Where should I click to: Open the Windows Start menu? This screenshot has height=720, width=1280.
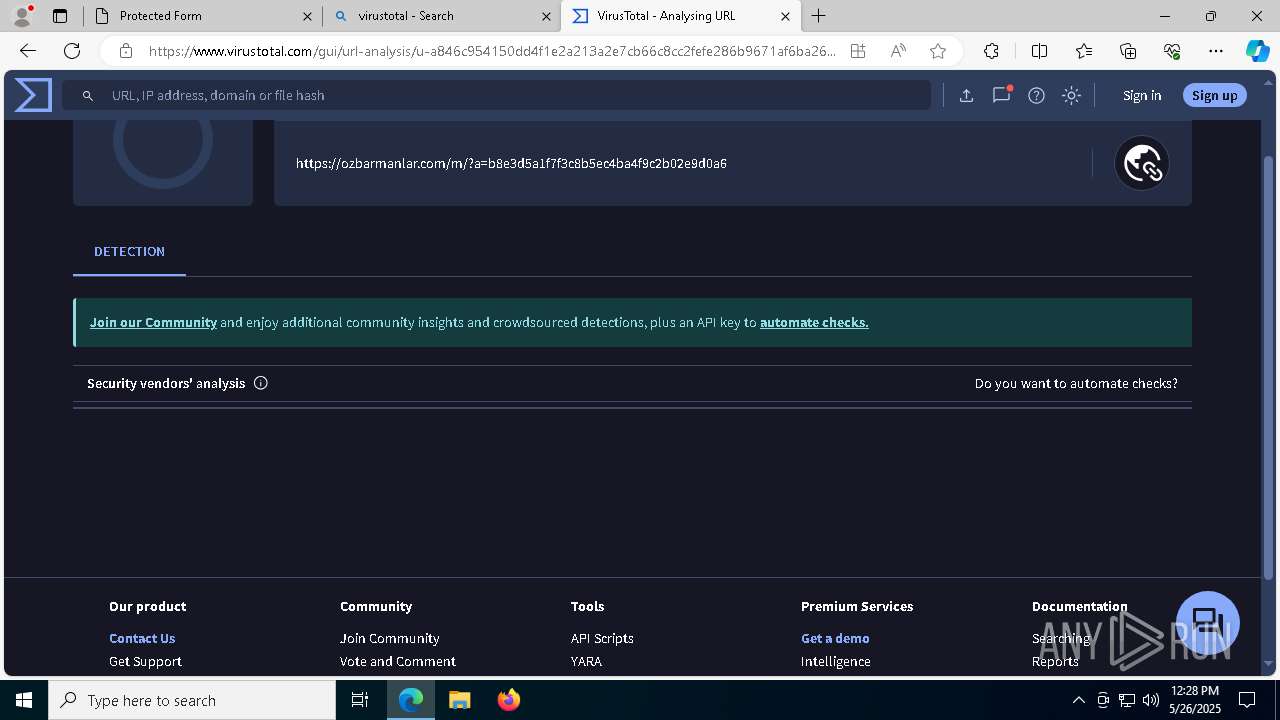24,700
